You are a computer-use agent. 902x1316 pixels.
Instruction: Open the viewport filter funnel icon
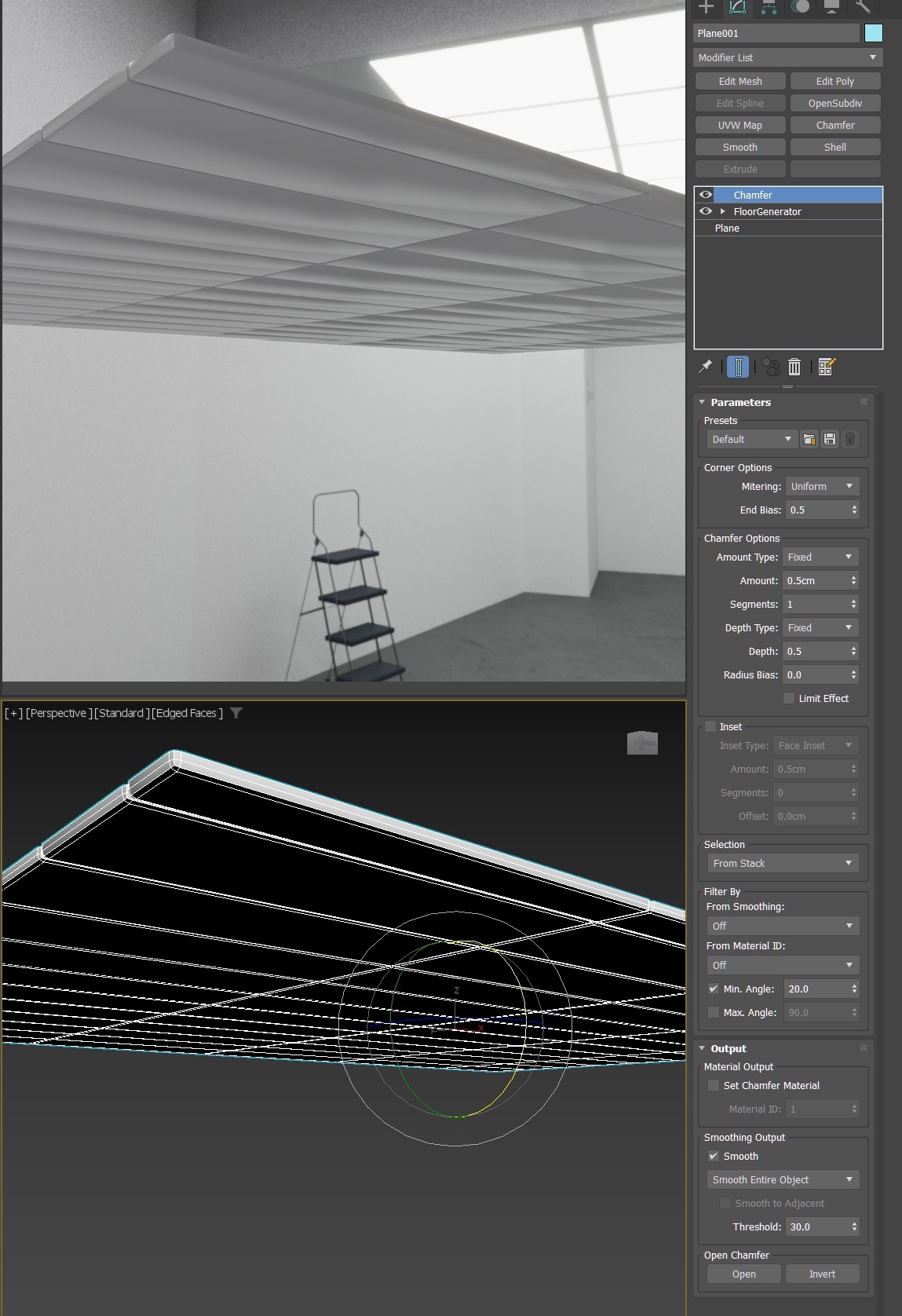click(236, 713)
